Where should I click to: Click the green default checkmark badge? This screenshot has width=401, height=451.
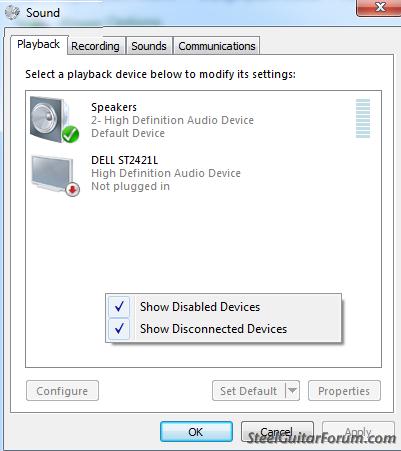click(70, 135)
